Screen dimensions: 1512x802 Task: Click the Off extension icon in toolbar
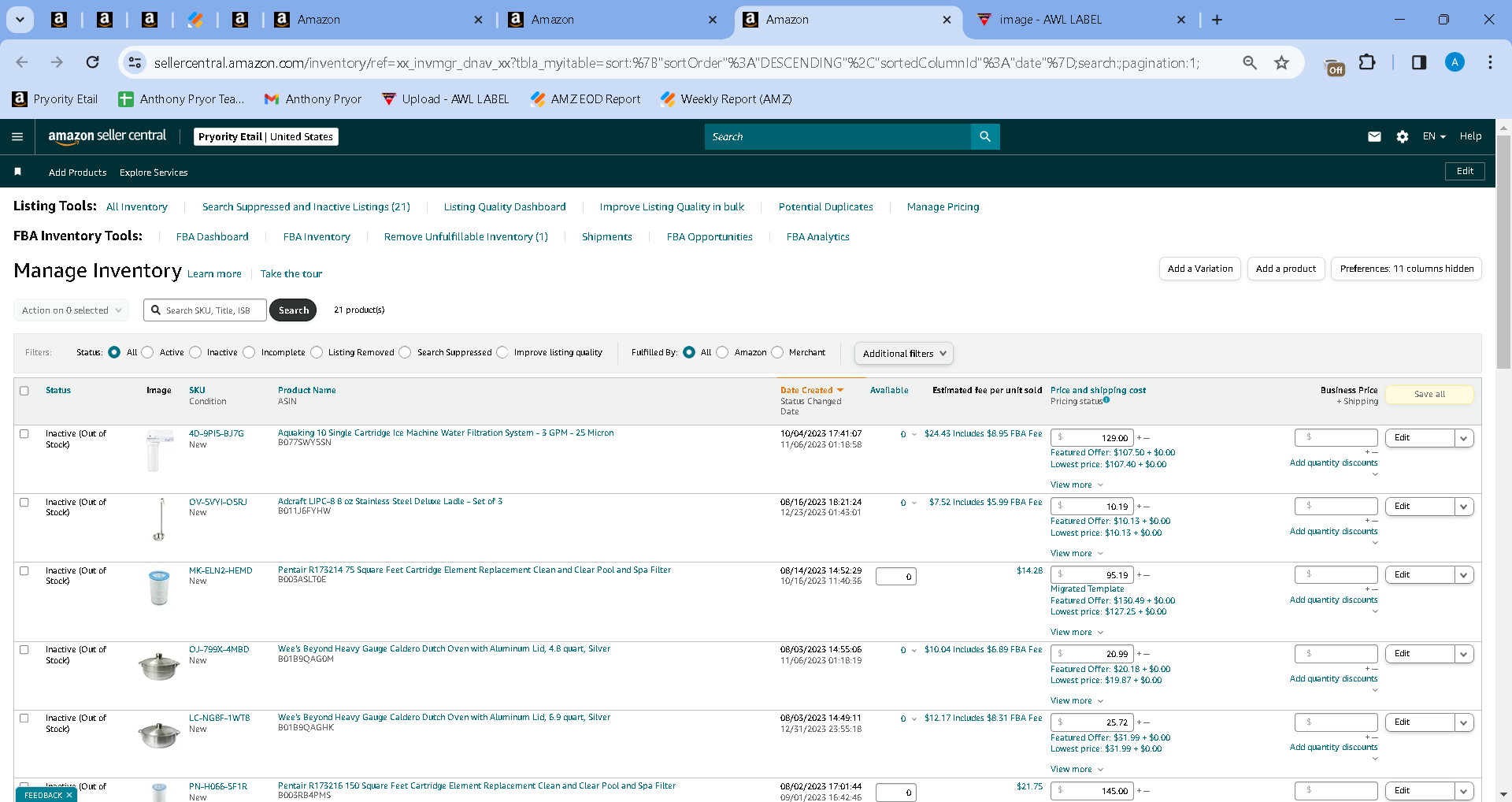point(1335,67)
